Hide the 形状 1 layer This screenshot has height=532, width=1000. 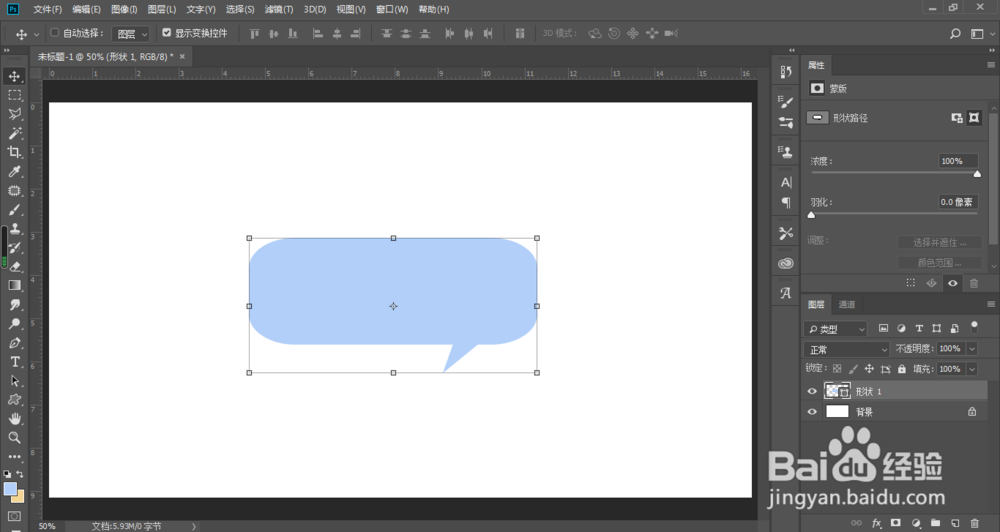click(x=812, y=392)
